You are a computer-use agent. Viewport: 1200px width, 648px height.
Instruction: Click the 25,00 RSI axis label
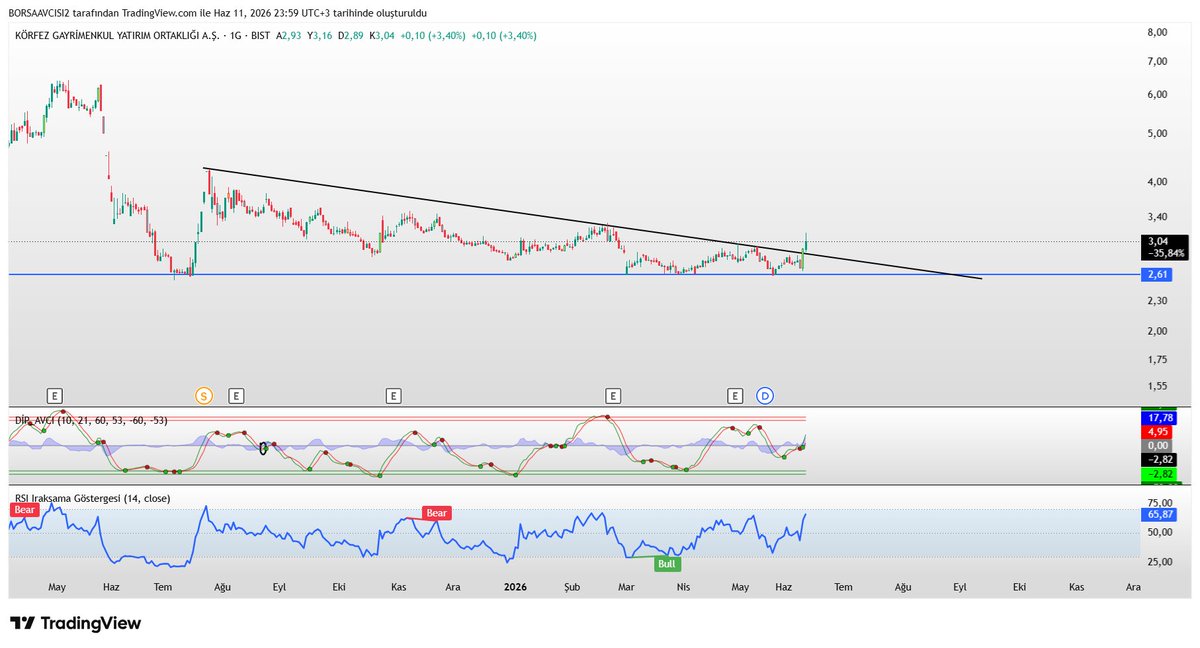click(x=1160, y=562)
